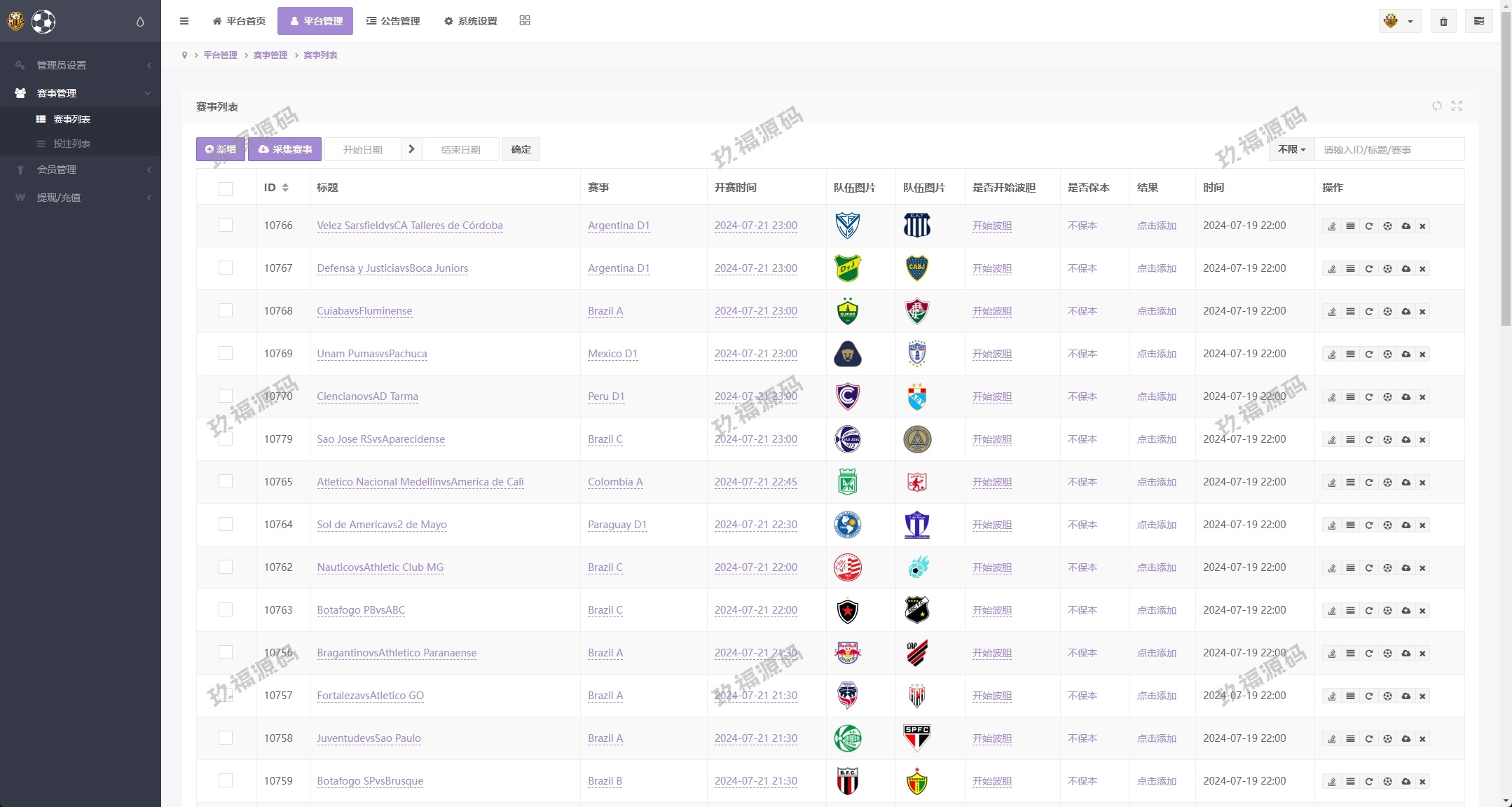Image resolution: width=1512 pixels, height=807 pixels.
Task: Click soccer ball icon in row 10766
Action: [x=1387, y=226]
